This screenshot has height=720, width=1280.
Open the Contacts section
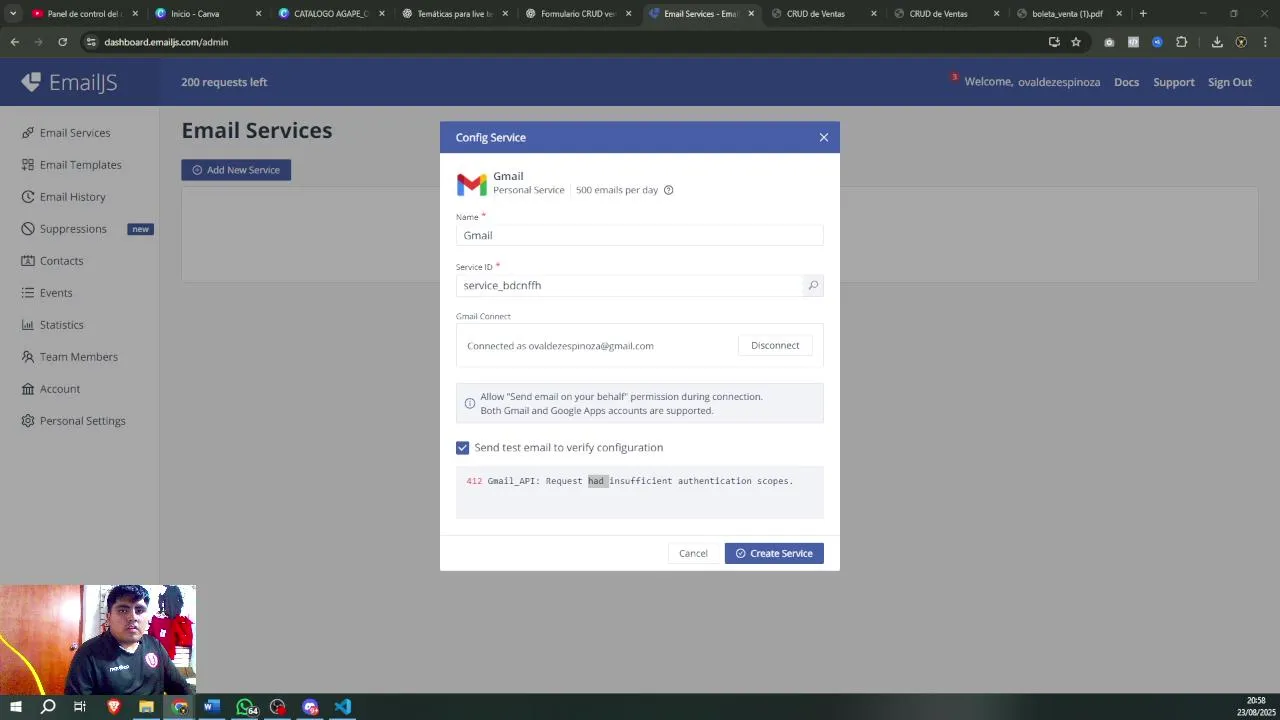click(x=53, y=261)
